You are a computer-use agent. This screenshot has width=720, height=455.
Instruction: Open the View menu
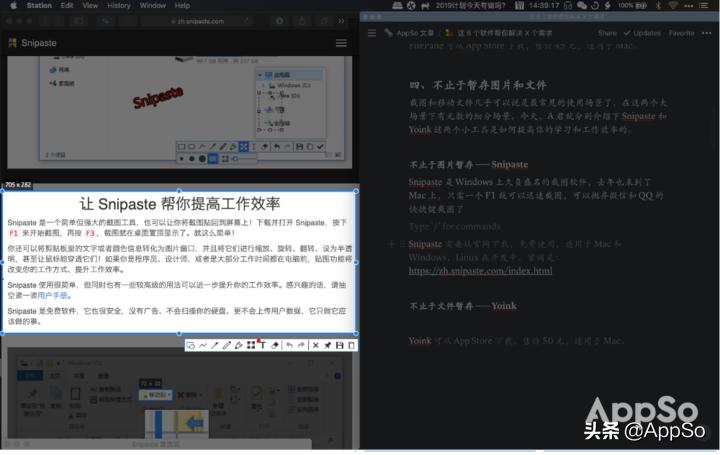[x=90, y=6]
